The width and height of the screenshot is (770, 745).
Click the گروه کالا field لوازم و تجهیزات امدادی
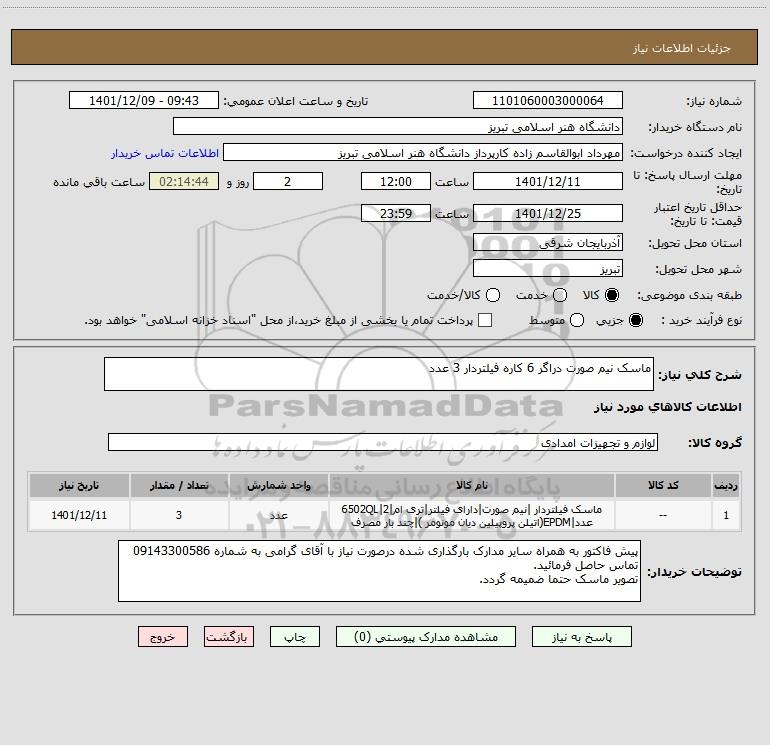(383, 442)
